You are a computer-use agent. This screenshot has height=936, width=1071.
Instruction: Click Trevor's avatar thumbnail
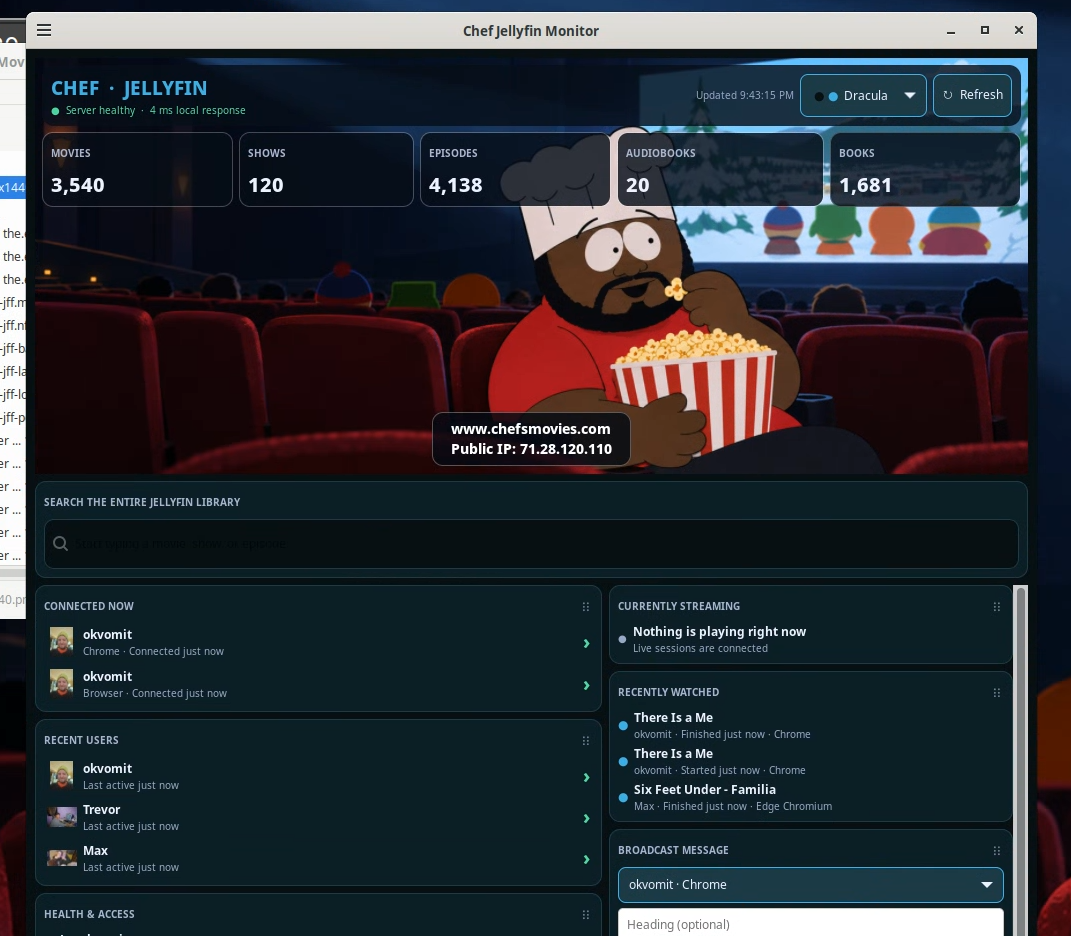[61, 816]
